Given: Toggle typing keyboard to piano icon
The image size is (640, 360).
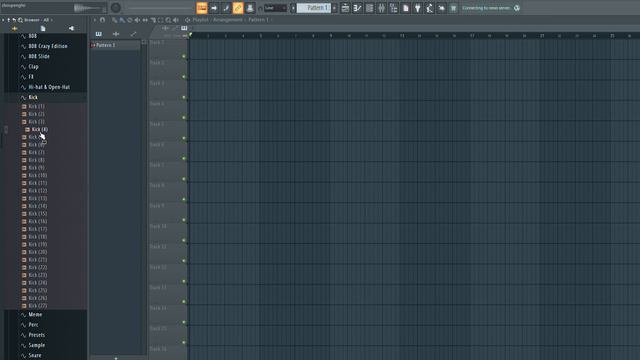Looking at the screenshot, I should pos(202,8).
